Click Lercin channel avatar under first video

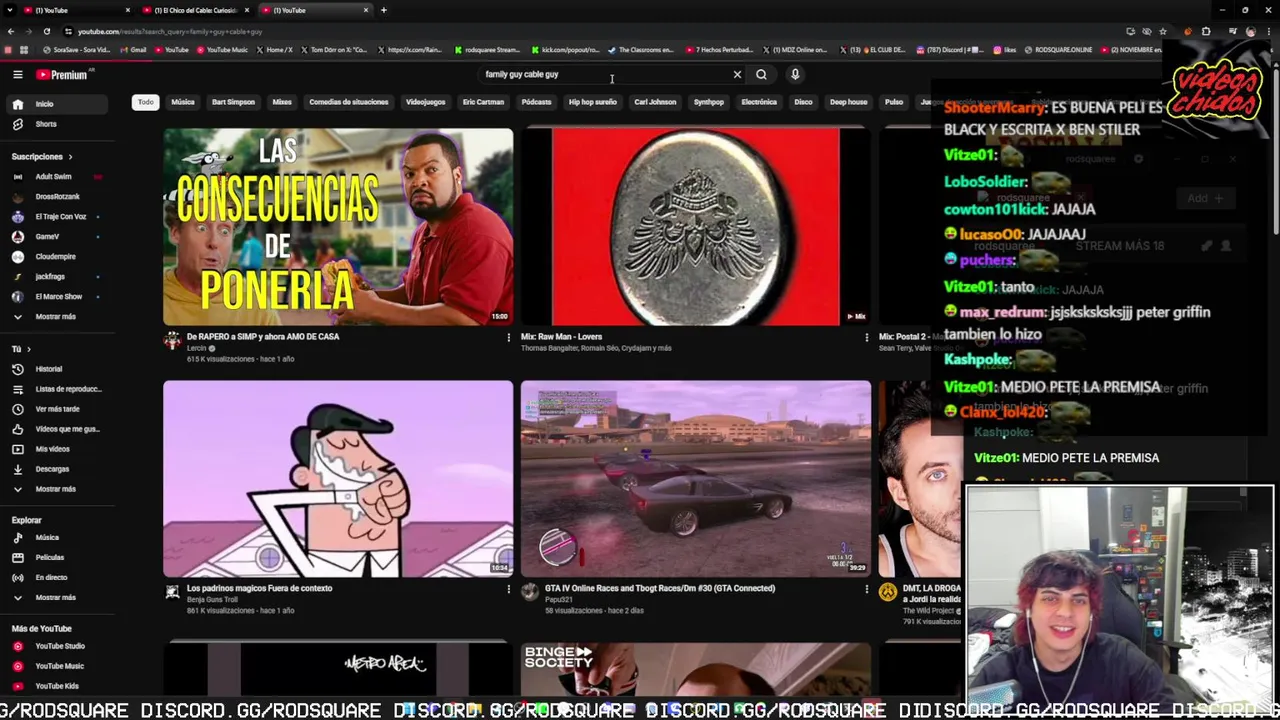click(172, 341)
